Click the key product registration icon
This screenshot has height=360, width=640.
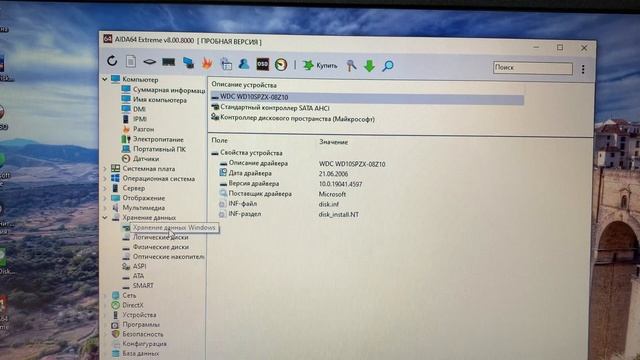pos(351,65)
